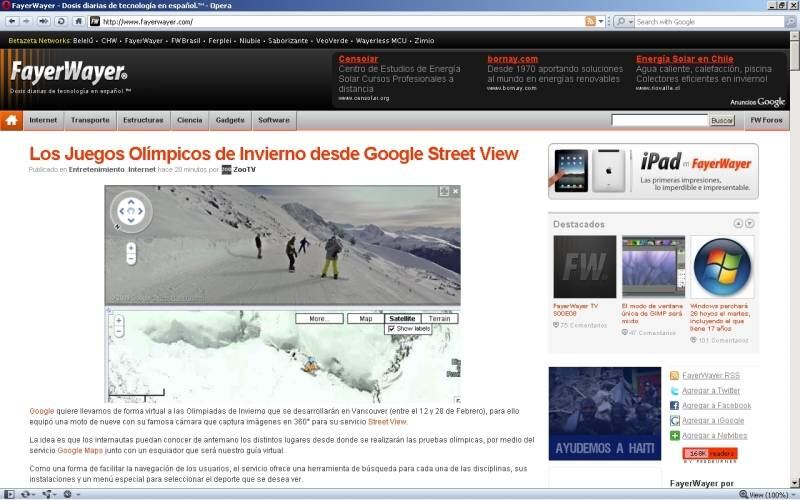Toggle the Show labels checkbox
The image size is (800, 500).
pos(391,329)
